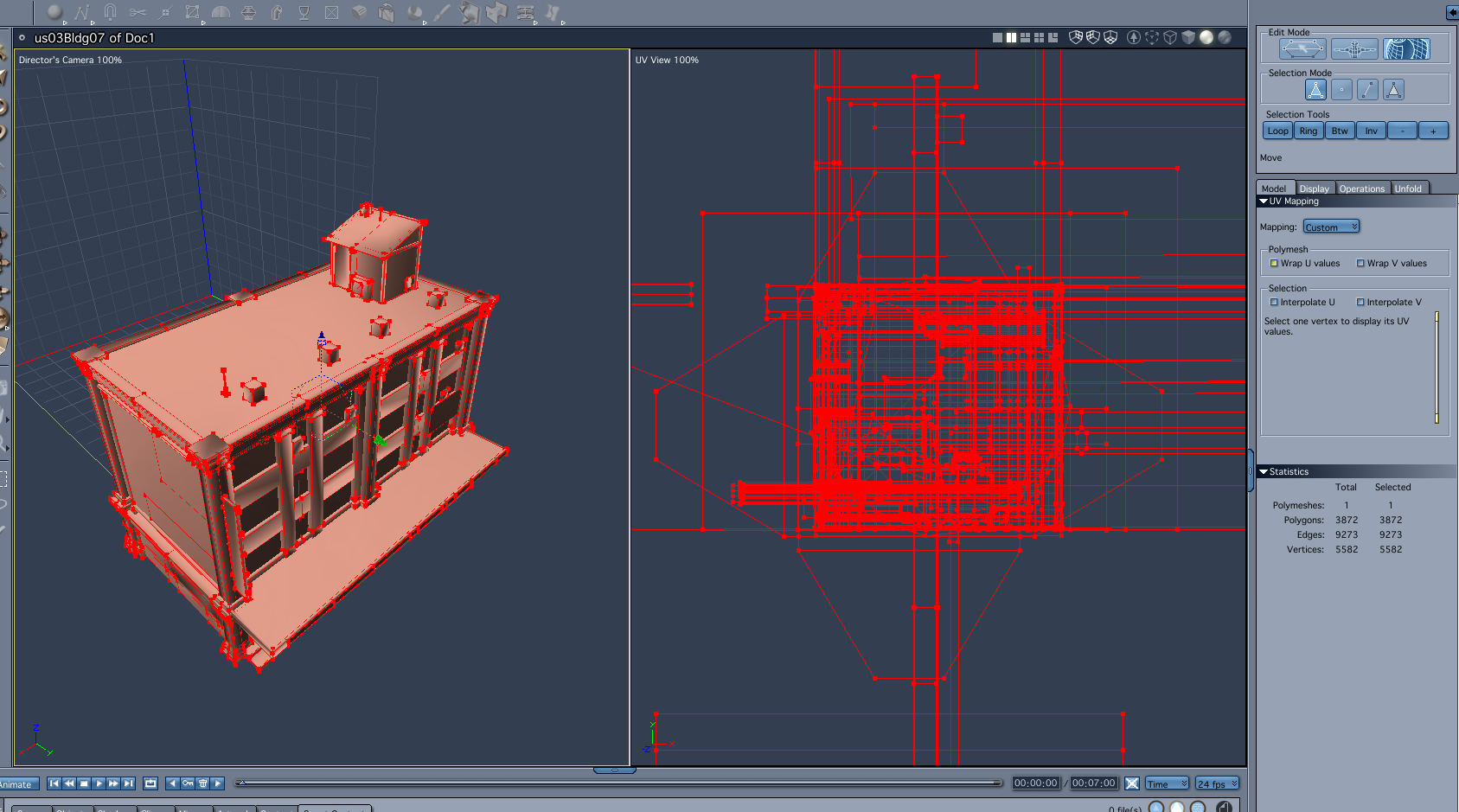Screen dimensions: 1459x812
Task: Click the UV values panel scrollbar
Action: pos(1437,368)
